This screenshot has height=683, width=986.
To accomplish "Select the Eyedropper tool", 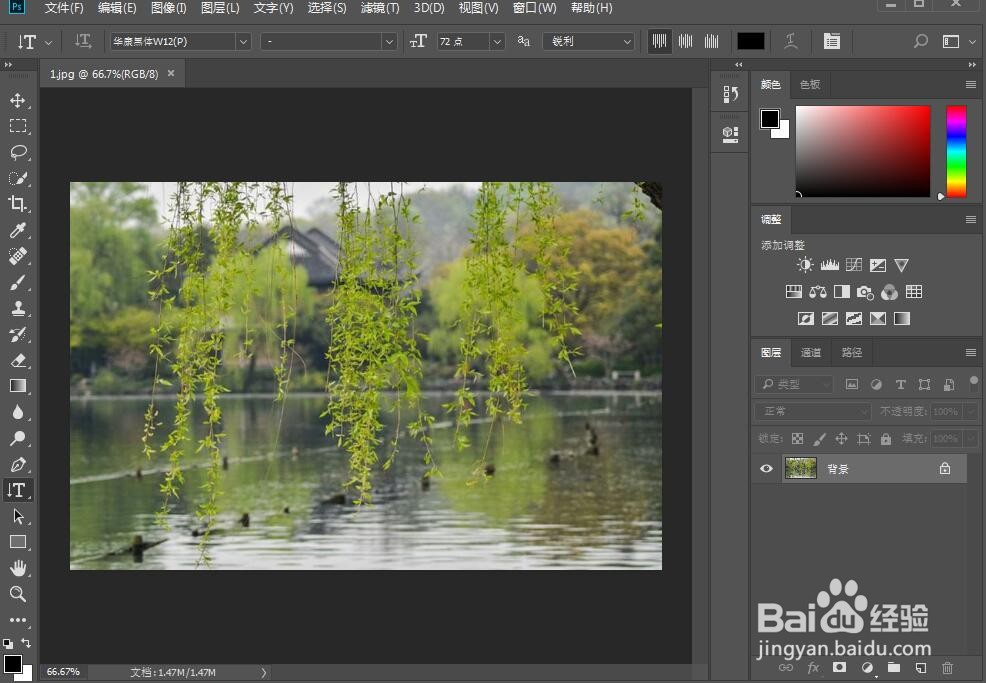I will click(x=18, y=230).
